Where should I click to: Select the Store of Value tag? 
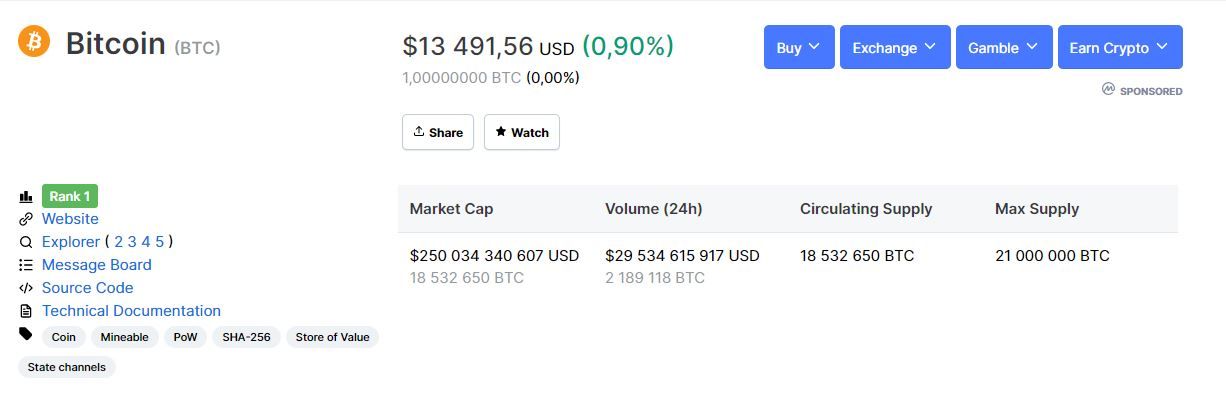pos(332,337)
